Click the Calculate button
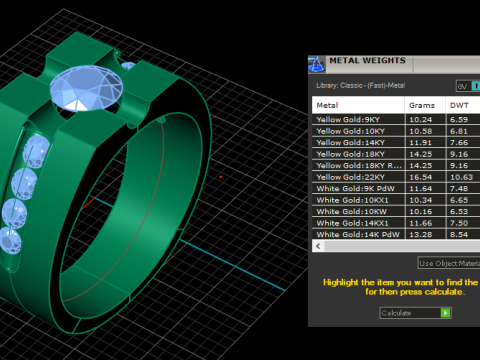 [415, 313]
